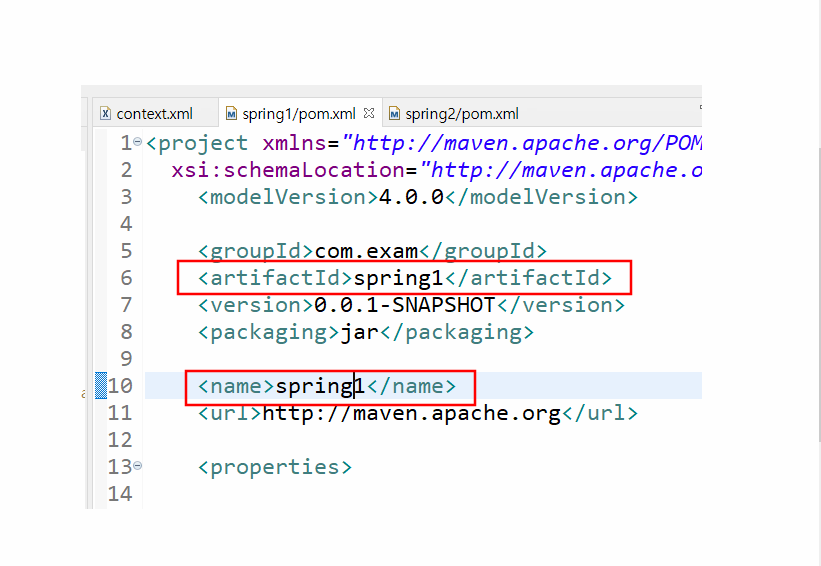
Task: Select the spring1/pom.xml editor tab
Action: 299,114
